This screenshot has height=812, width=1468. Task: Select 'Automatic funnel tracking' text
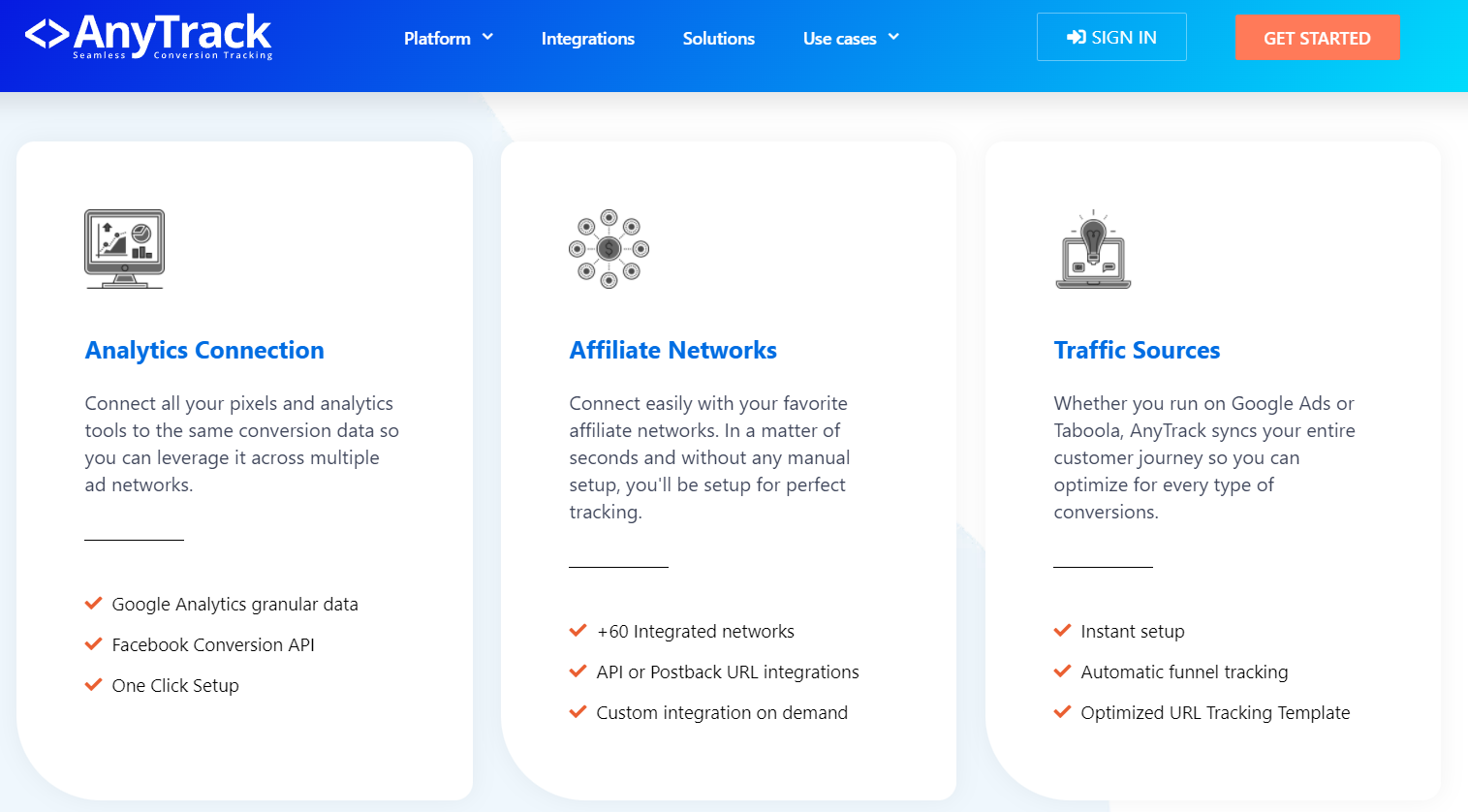click(x=1185, y=671)
